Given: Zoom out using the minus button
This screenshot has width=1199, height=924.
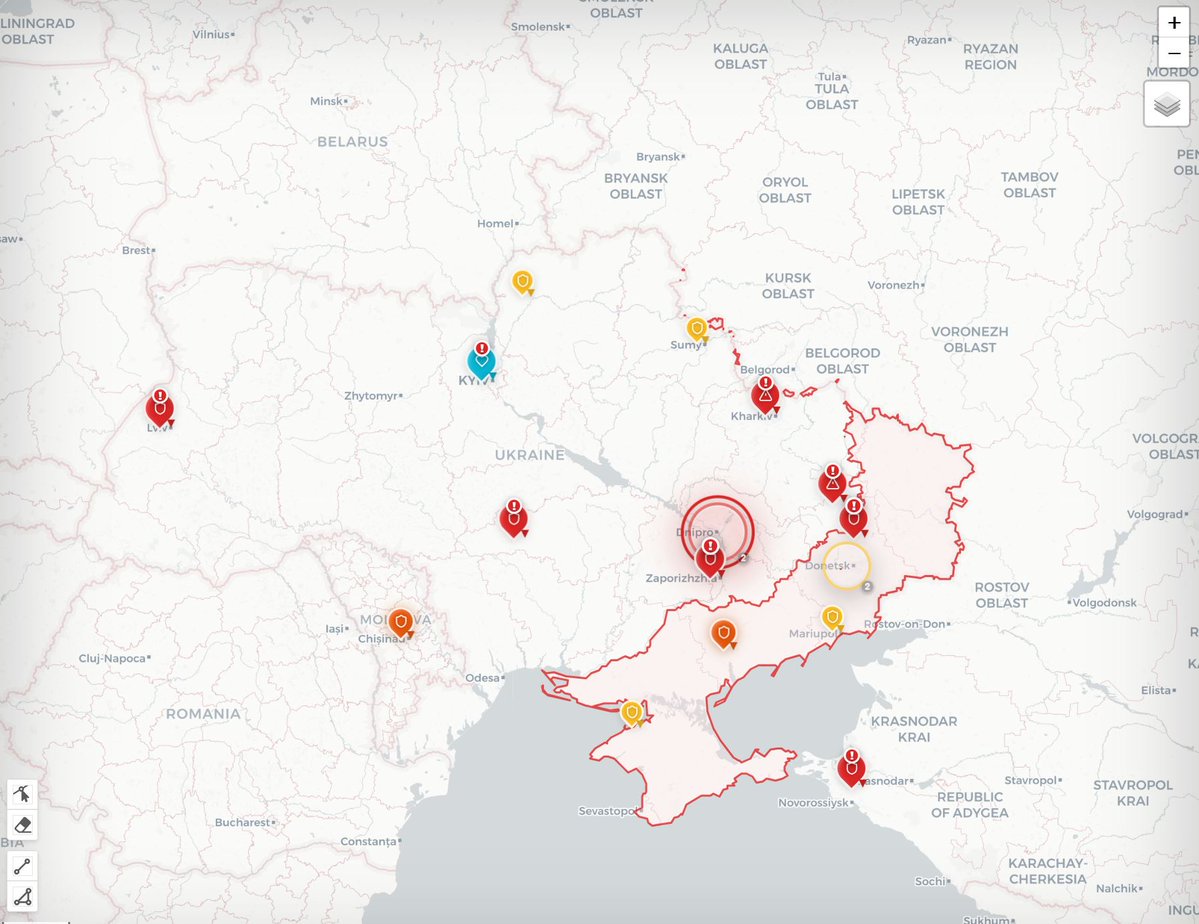Looking at the screenshot, I should (x=1174, y=52).
